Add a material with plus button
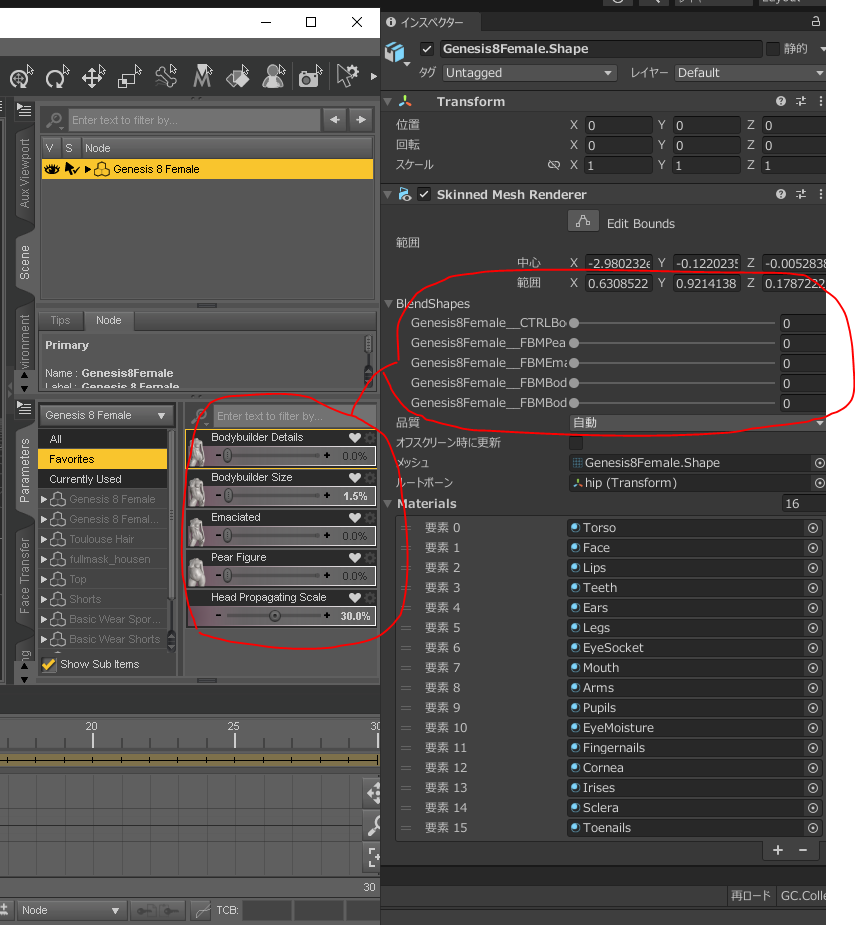855x925 pixels. pos(778,850)
